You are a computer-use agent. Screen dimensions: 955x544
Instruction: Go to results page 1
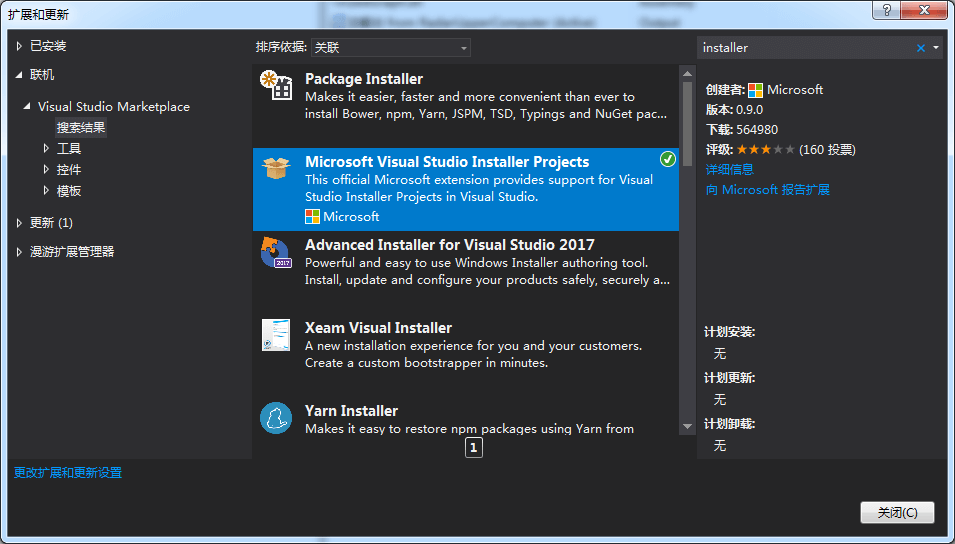coord(474,448)
